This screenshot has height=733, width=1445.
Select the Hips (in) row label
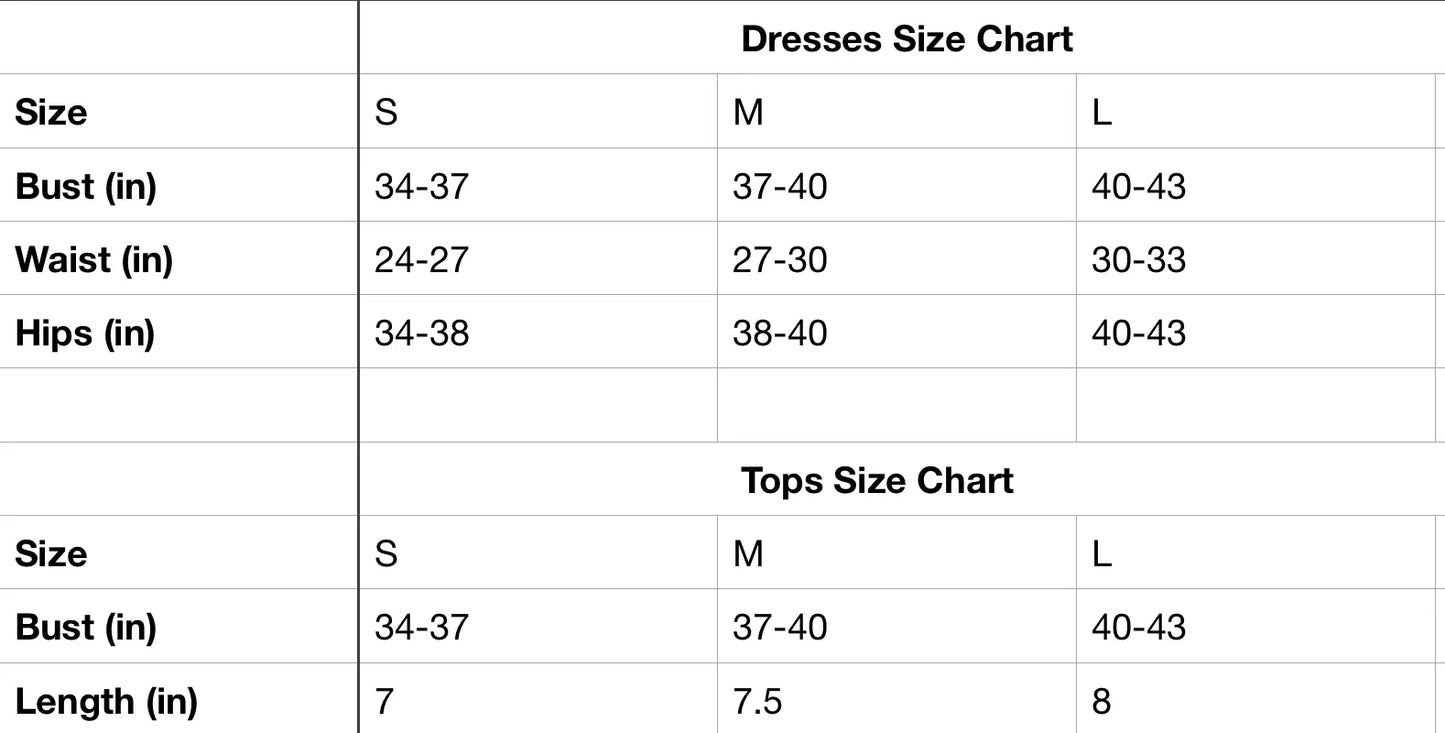point(85,333)
